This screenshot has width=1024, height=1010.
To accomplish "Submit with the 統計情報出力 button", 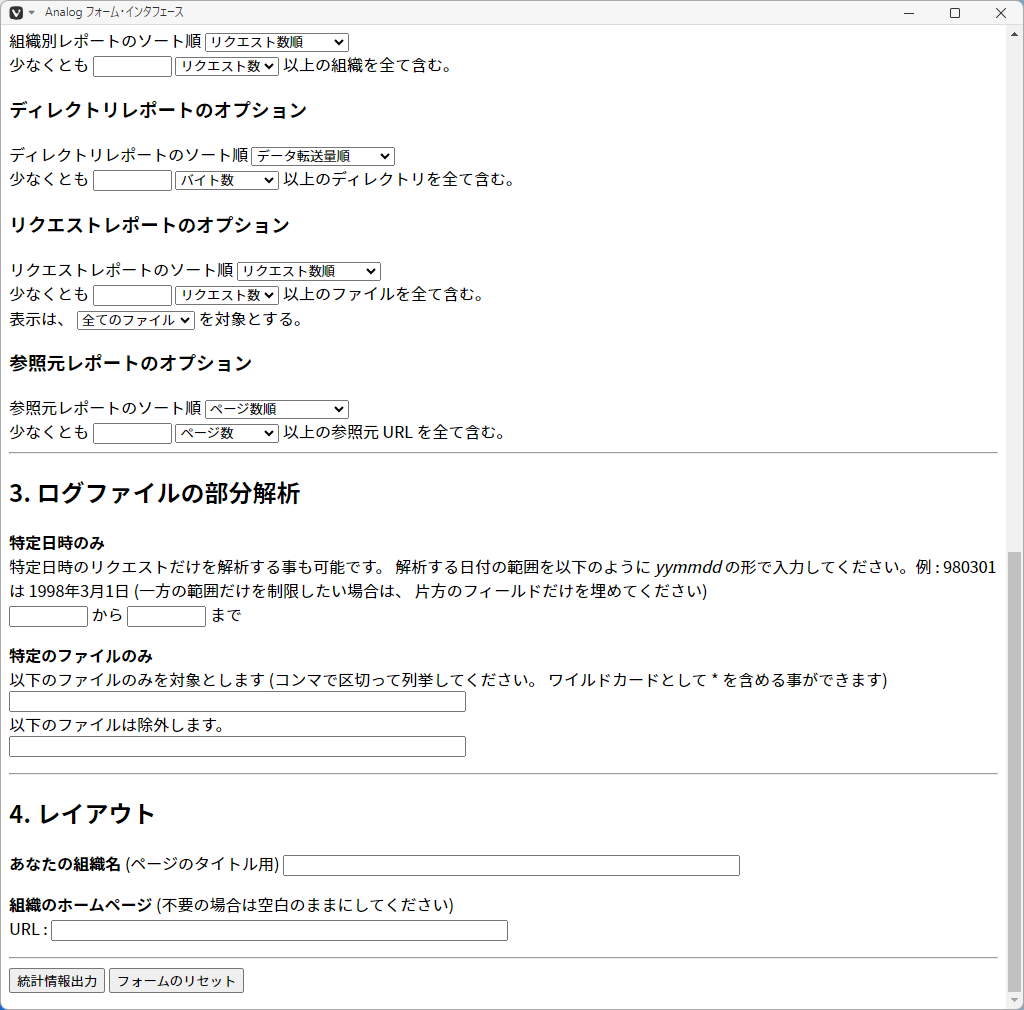I will point(57,981).
